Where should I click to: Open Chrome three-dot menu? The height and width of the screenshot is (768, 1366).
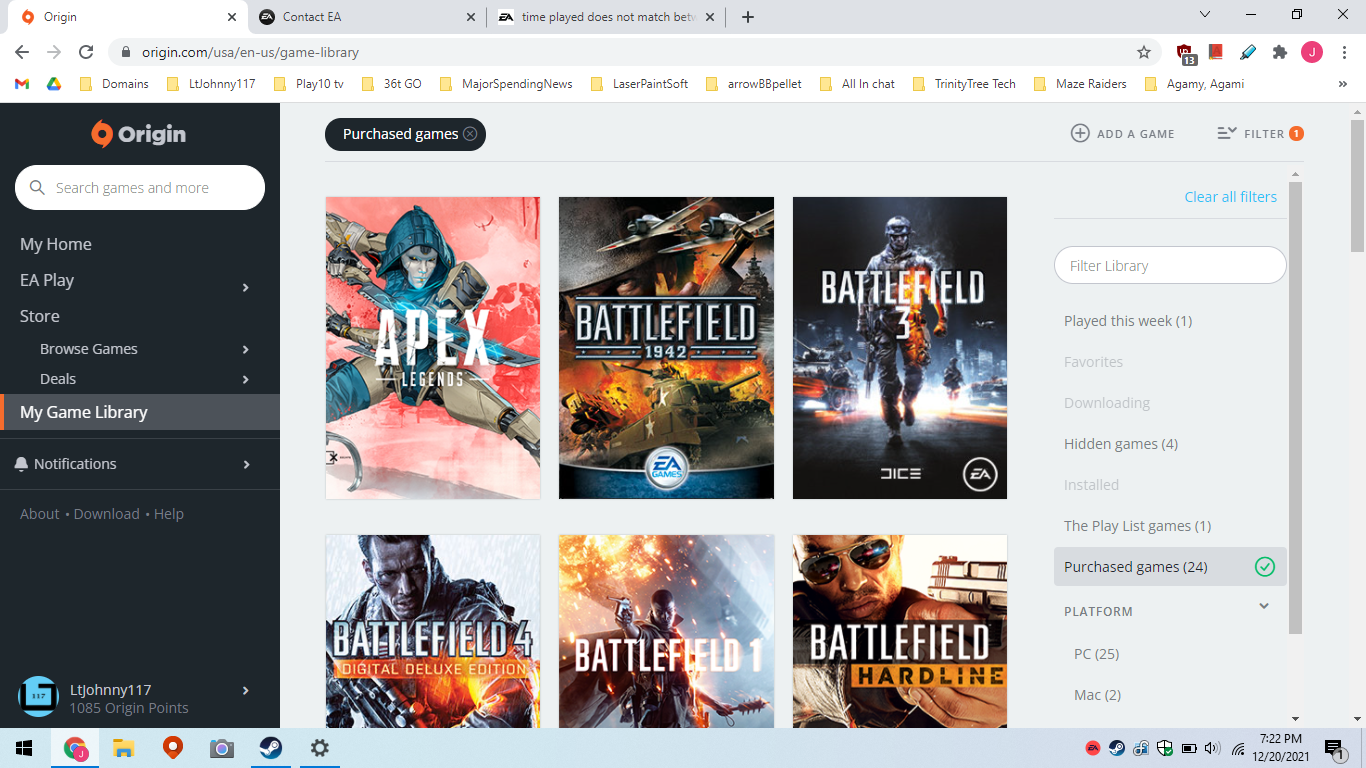(1345, 52)
